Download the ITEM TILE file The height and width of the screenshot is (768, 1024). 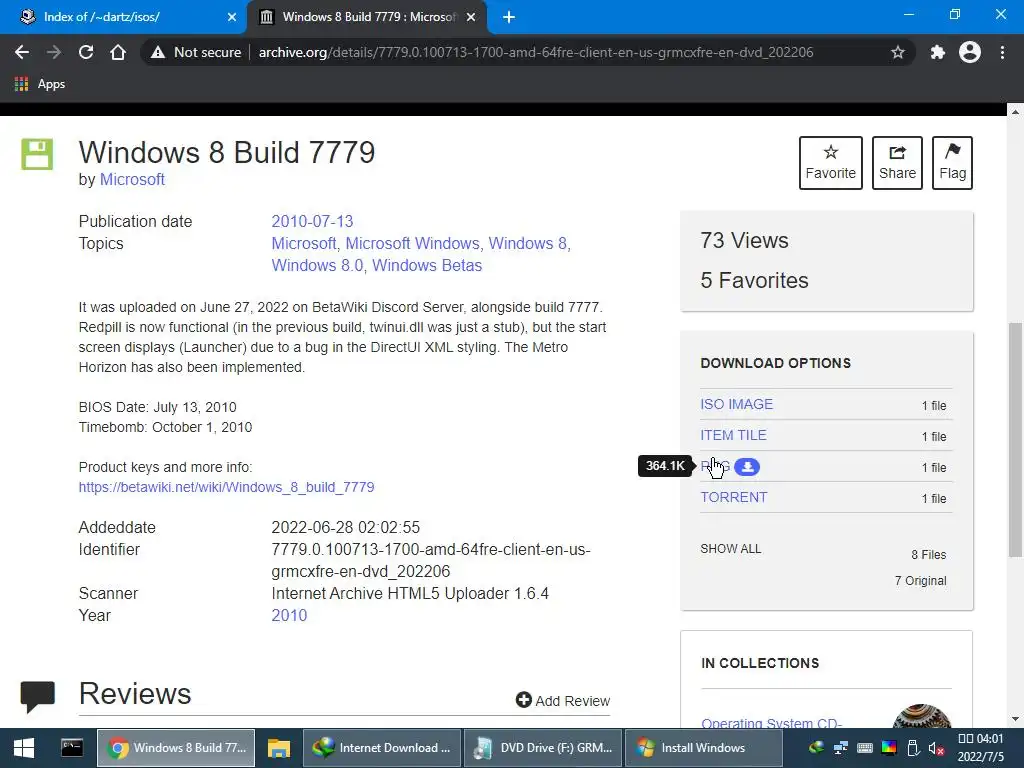click(733, 435)
